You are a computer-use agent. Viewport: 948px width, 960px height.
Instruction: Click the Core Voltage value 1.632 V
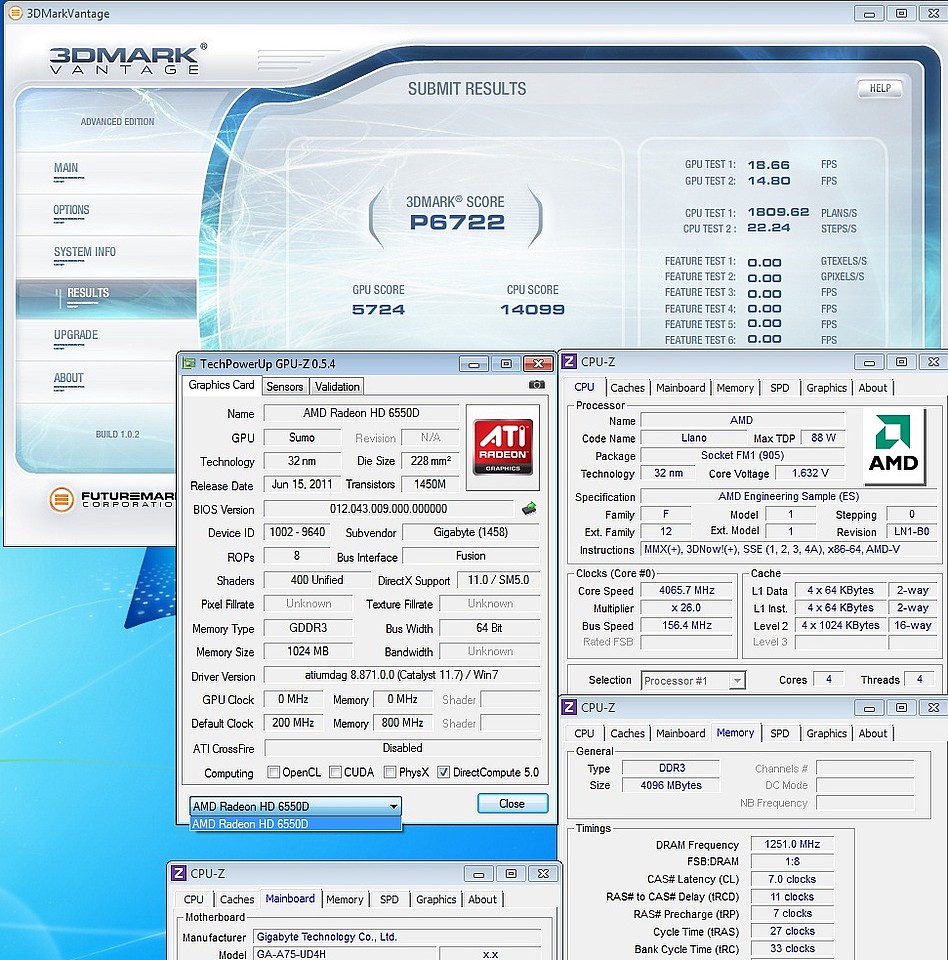pyautogui.click(x=810, y=473)
